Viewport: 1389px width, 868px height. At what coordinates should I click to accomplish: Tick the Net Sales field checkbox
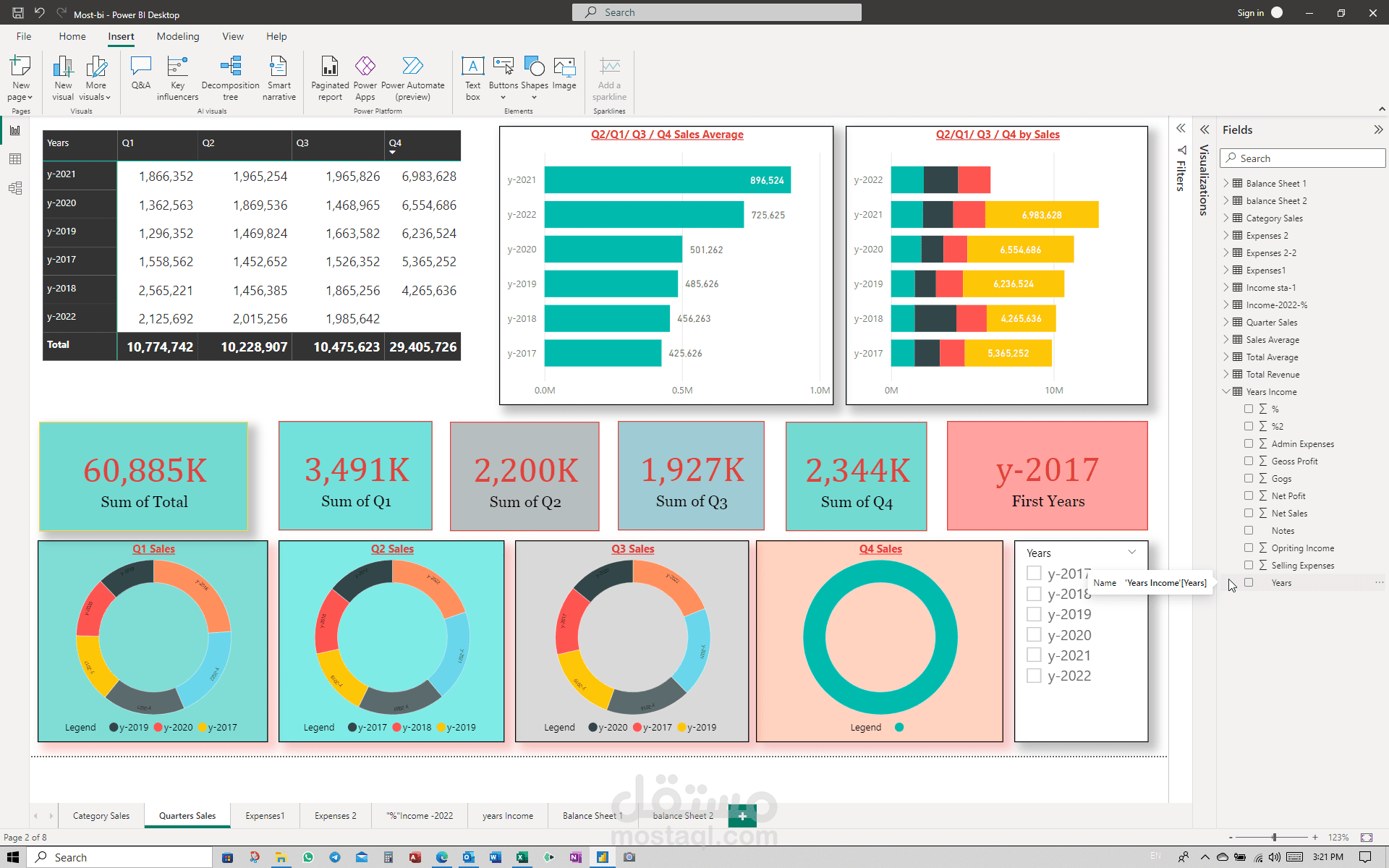pyautogui.click(x=1249, y=513)
